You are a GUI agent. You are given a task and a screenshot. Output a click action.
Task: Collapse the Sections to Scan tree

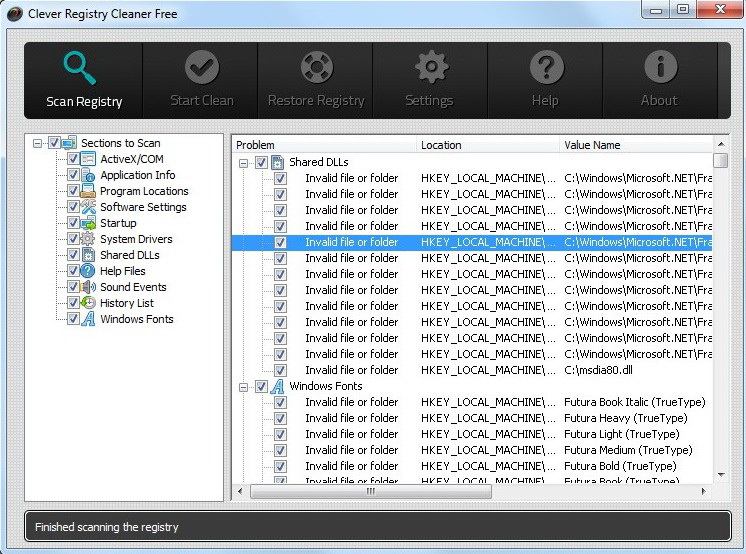click(38, 143)
